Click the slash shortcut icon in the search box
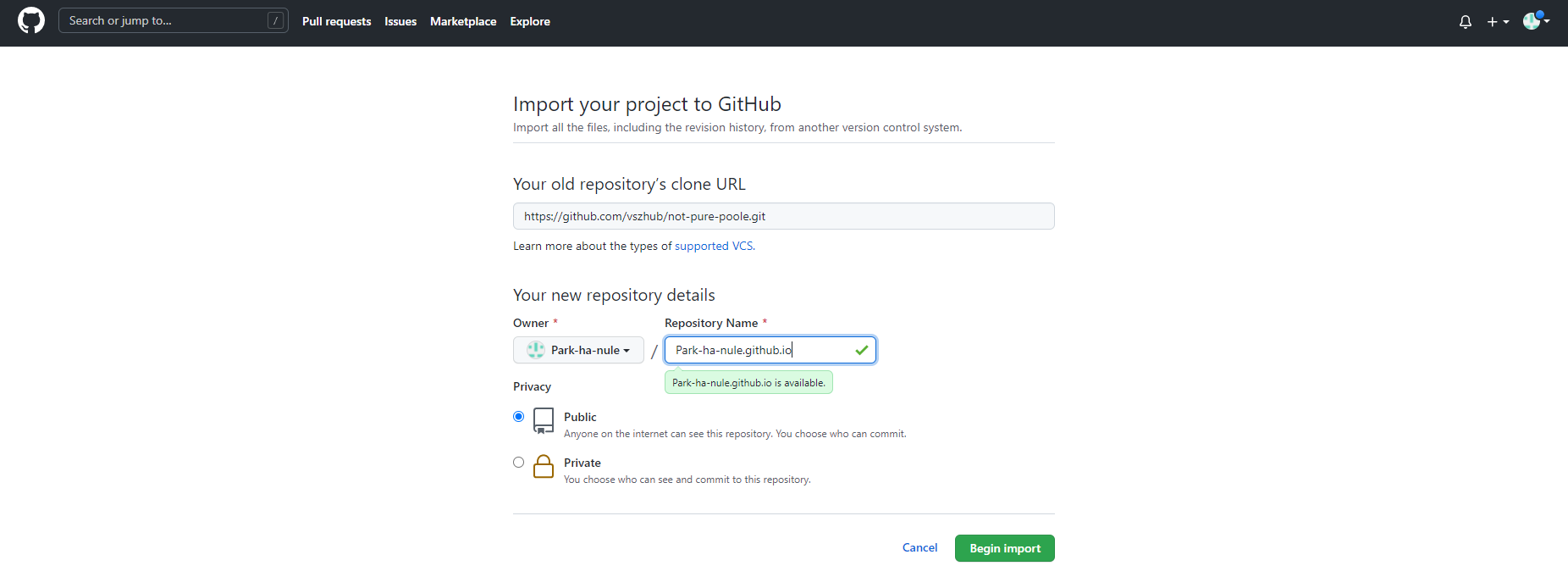The height and width of the screenshot is (588, 1568). (x=275, y=21)
